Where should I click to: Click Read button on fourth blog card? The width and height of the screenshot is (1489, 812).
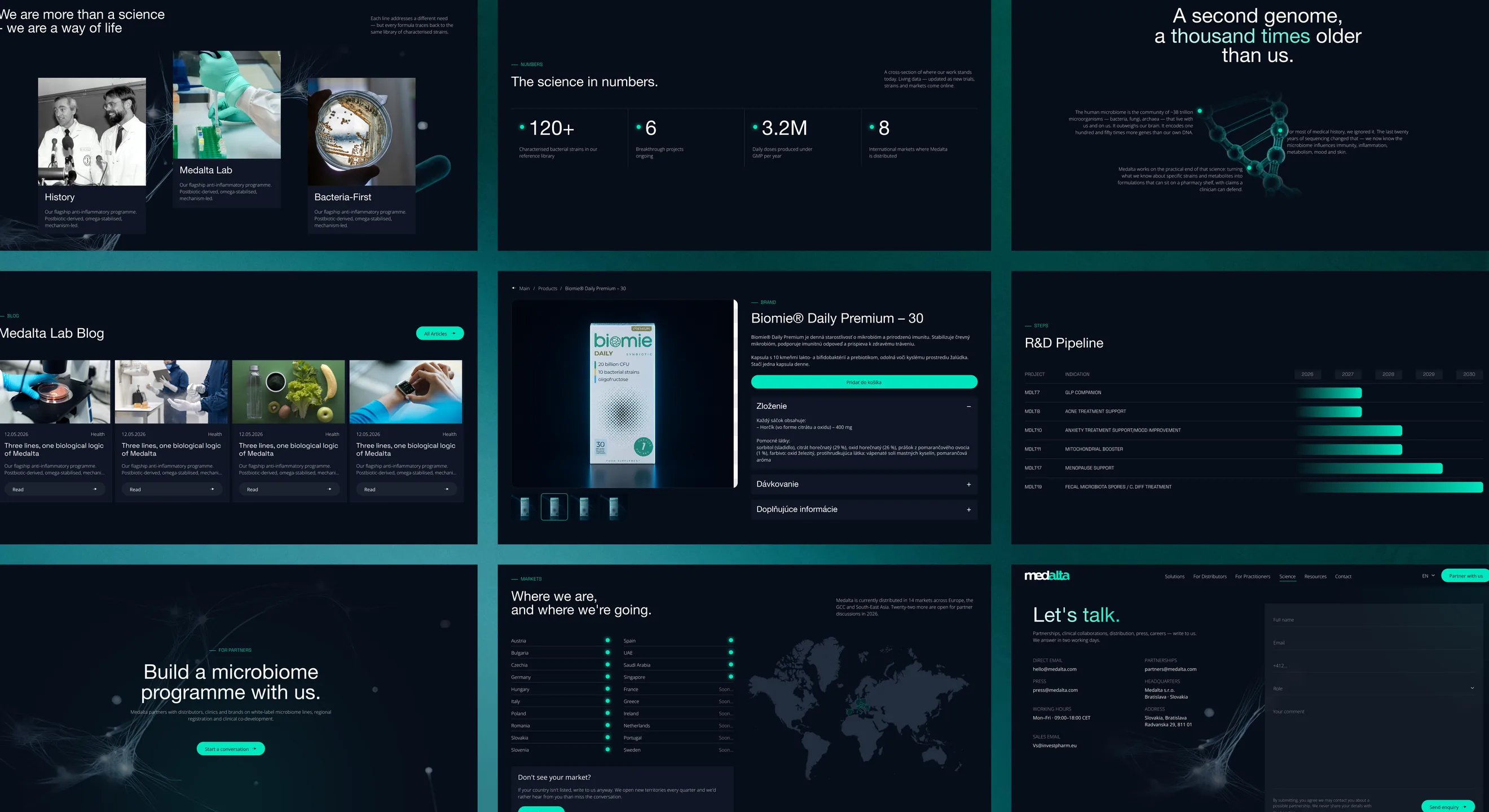click(x=406, y=489)
